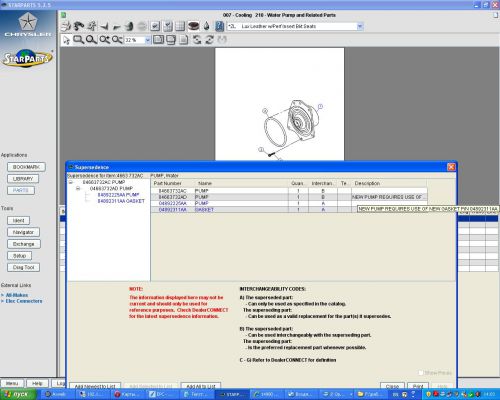Viewport: 500px width, 400px height.
Task: Click the zoom in magnifier icon
Action: [x=104, y=40]
